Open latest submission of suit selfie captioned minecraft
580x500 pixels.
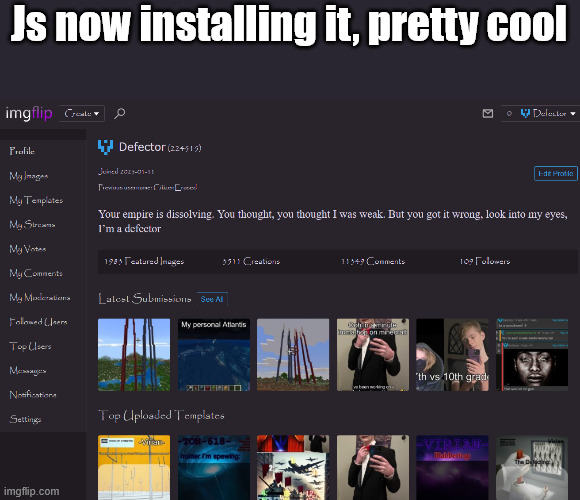tap(373, 355)
